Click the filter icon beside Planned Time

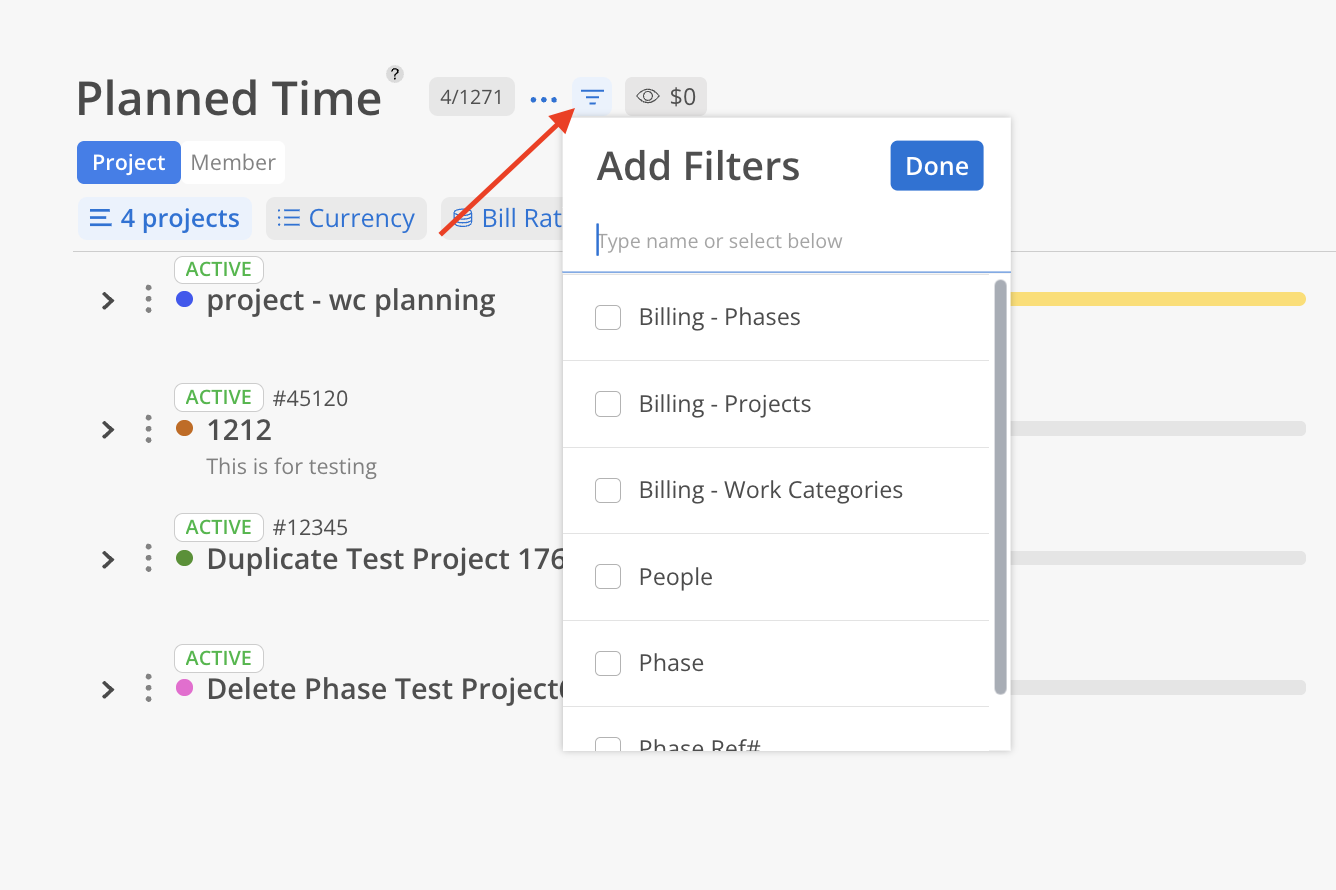[x=592, y=97]
